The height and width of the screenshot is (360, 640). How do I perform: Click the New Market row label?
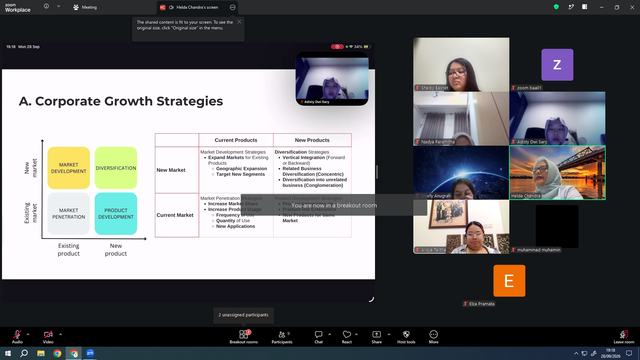[x=171, y=170]
